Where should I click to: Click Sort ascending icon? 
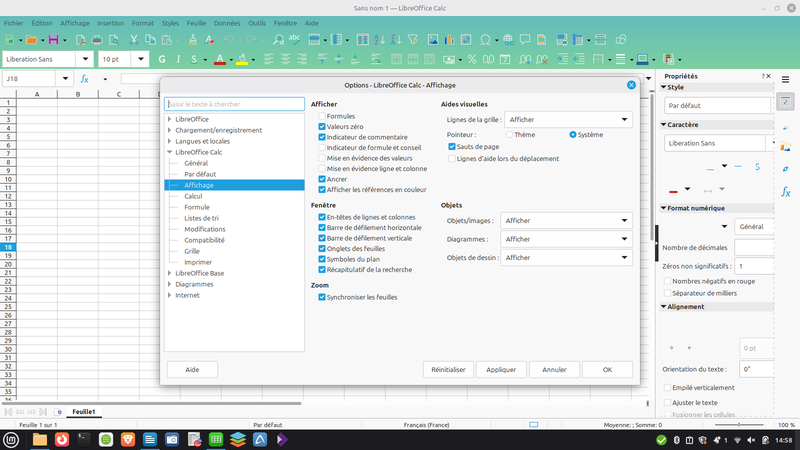tap(379, 39)
